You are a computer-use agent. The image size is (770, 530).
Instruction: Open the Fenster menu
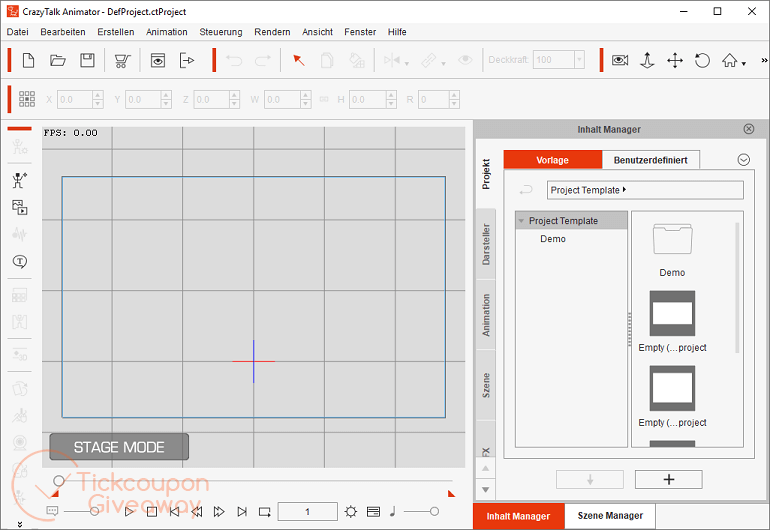[x=360, y=32]
